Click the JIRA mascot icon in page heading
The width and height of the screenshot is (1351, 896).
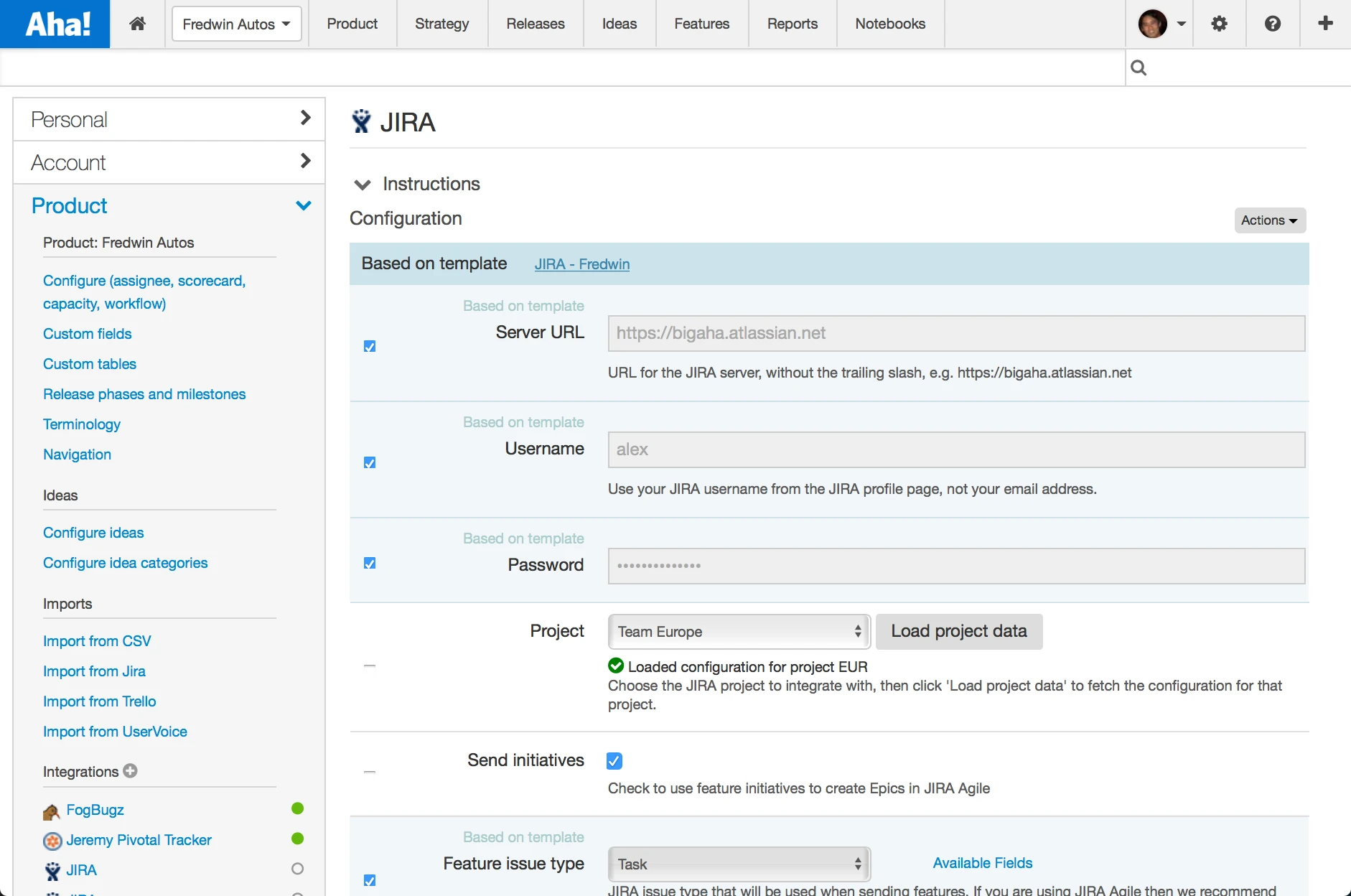point(361,121)
